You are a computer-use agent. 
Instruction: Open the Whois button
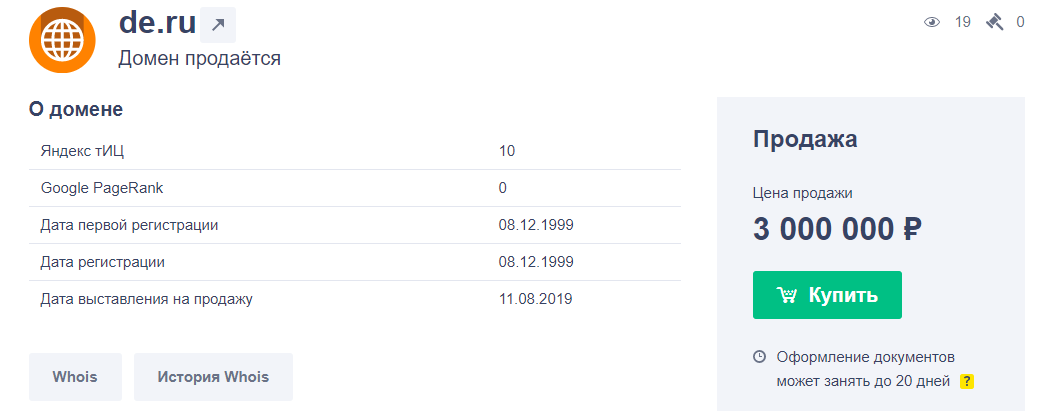[75, 377]
